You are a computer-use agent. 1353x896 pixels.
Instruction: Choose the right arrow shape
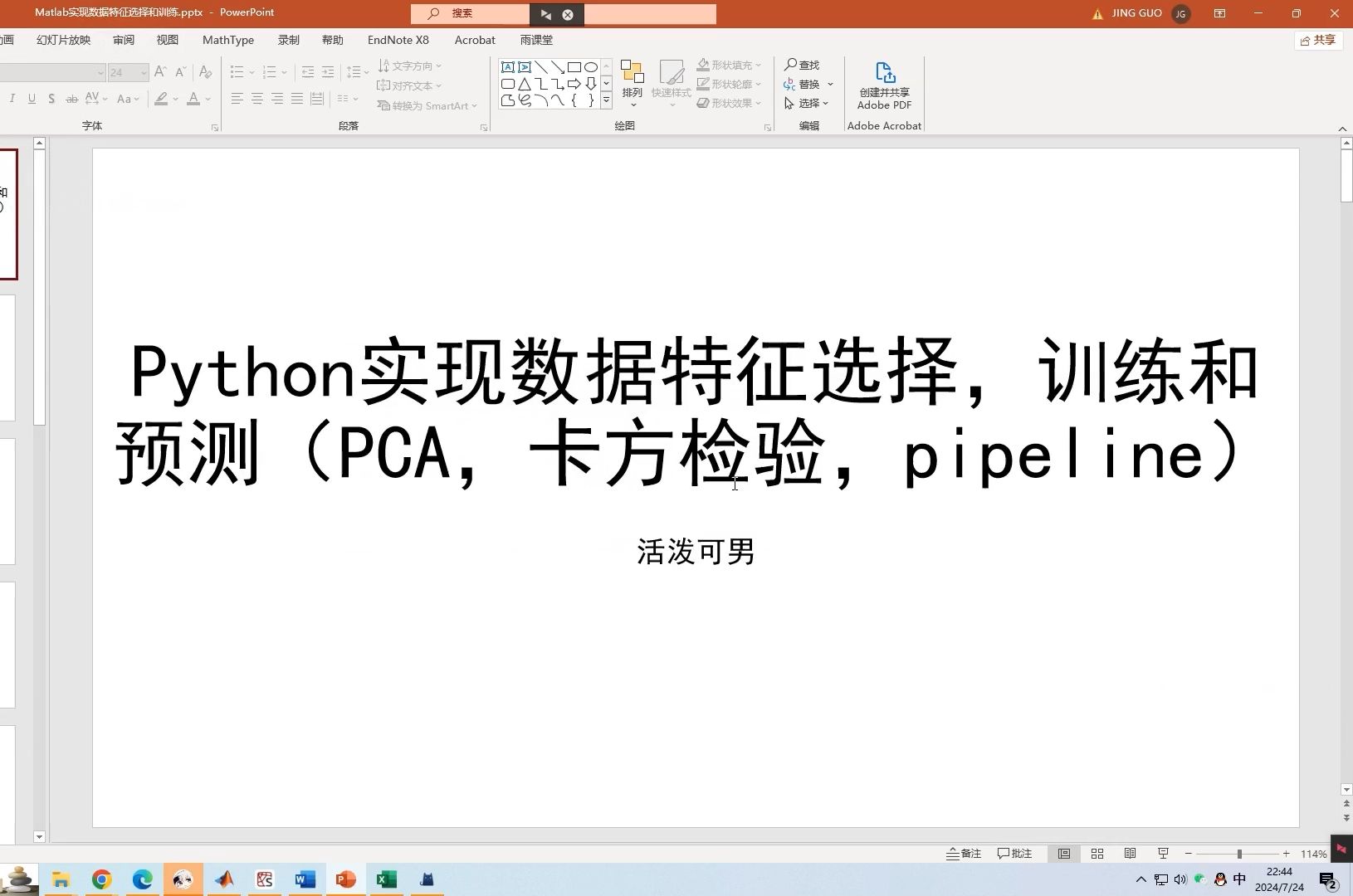[574, 84]
